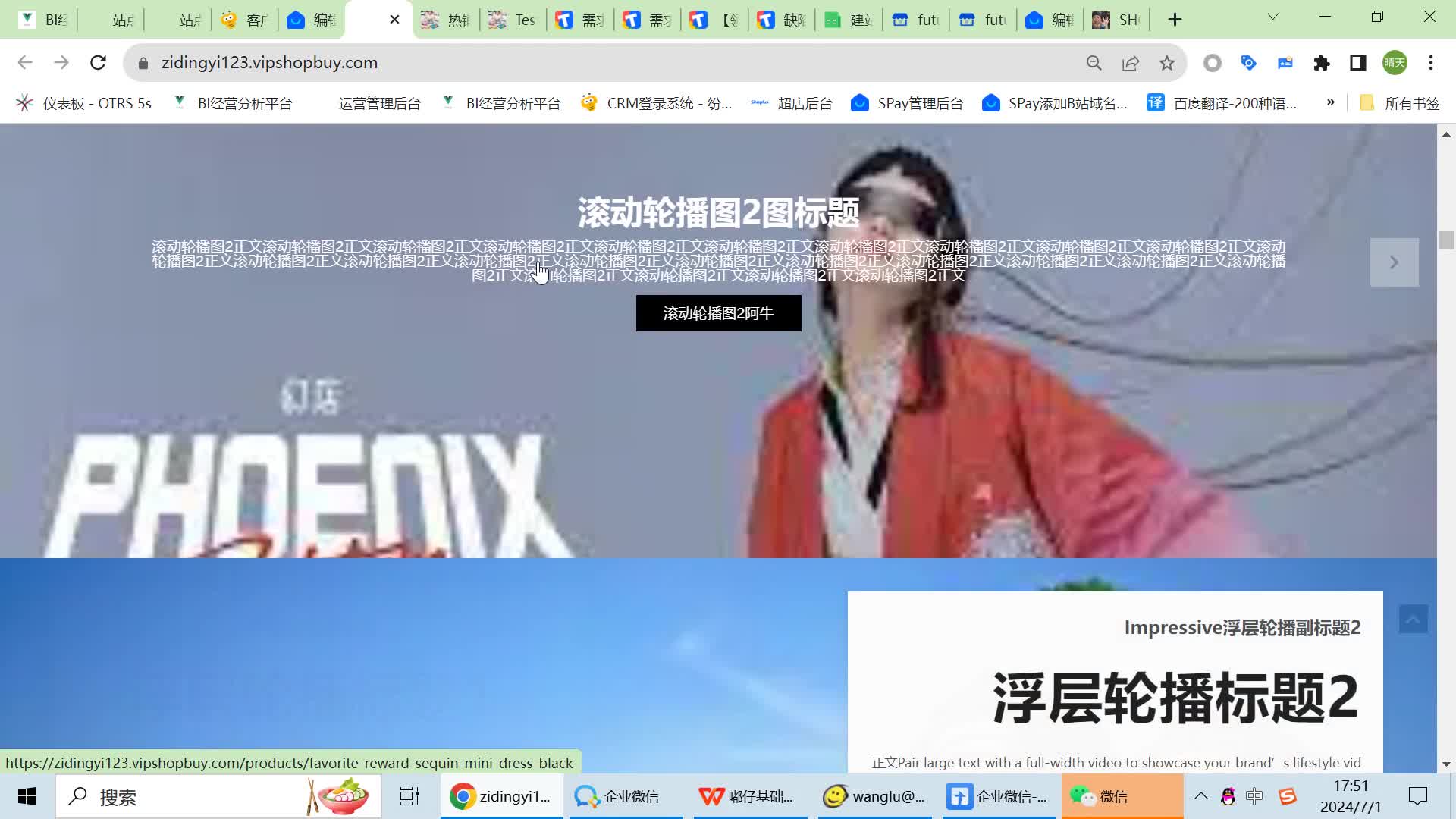Expand the tab search dropdown
This screenshot has height=819, width=1456.
[x=1273, y=17]
